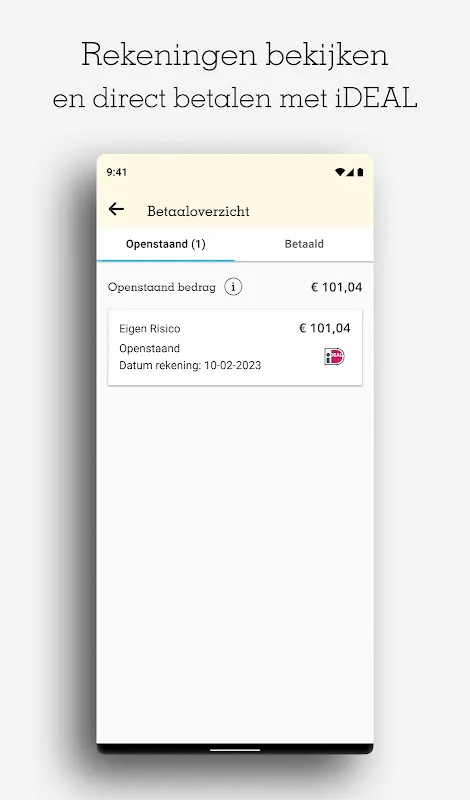470x800 pixels.
Task: Open info icon beside Openstaand bedrag
Action: [x=233, y=287]
